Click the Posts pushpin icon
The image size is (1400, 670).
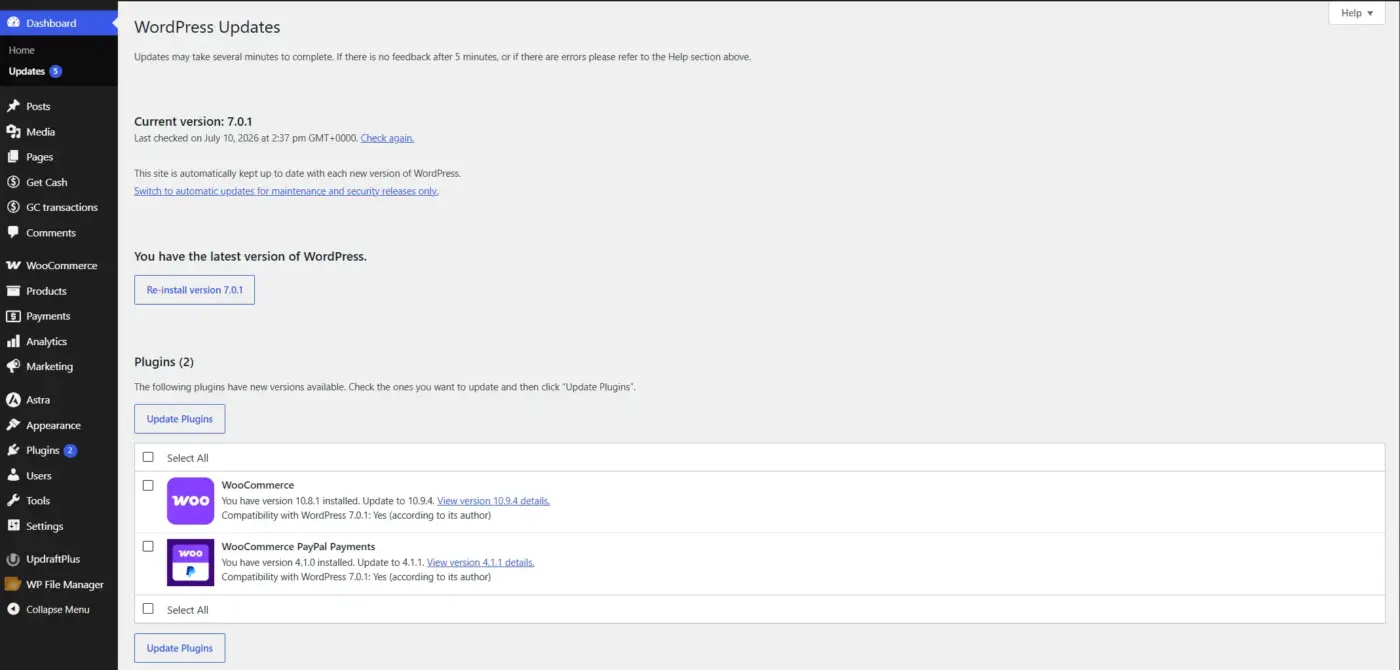point(13,106)
